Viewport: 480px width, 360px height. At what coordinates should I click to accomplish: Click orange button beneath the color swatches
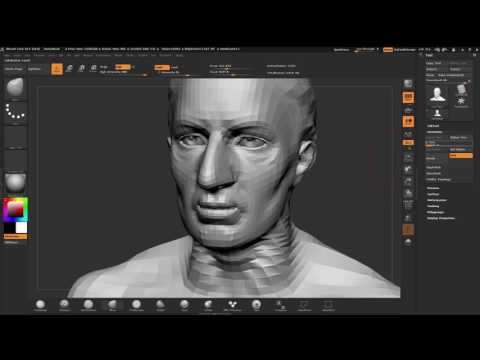tap(15, 236)
